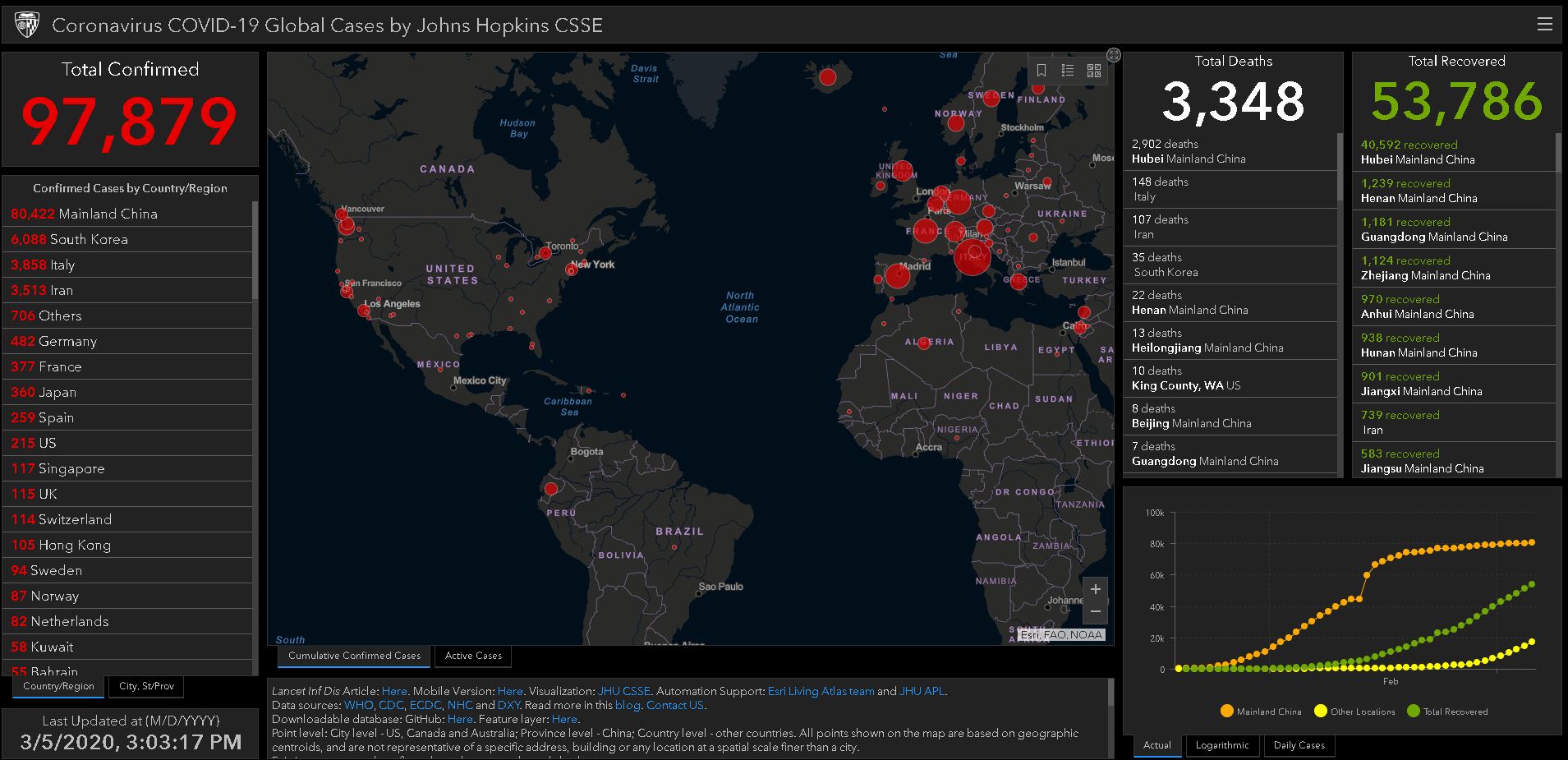Follow the Esri Living Atlas team link
The width and height of the screenshot is (1568, 760).
821,691
